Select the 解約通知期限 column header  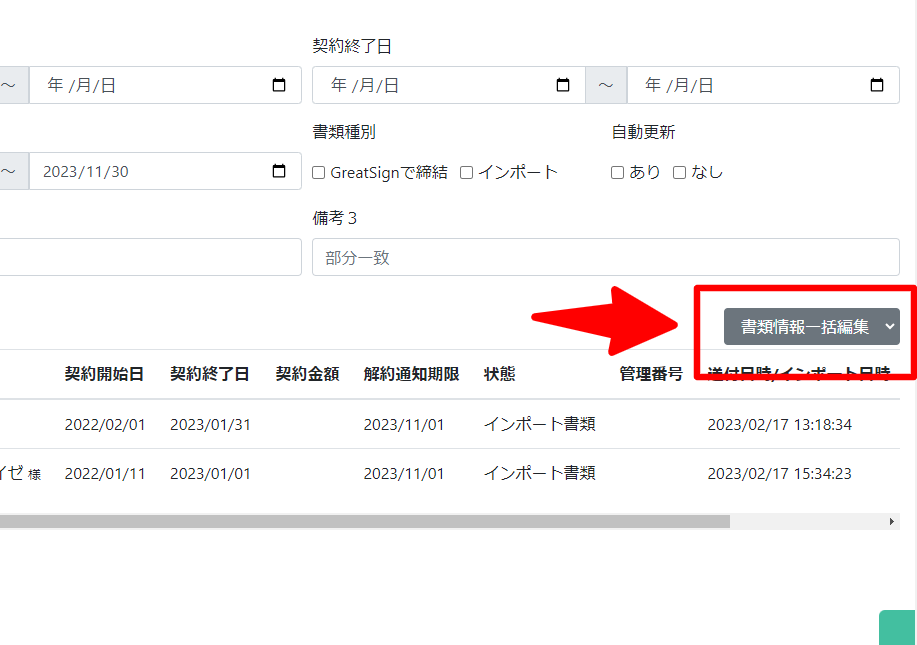click(x=411, y=374)
